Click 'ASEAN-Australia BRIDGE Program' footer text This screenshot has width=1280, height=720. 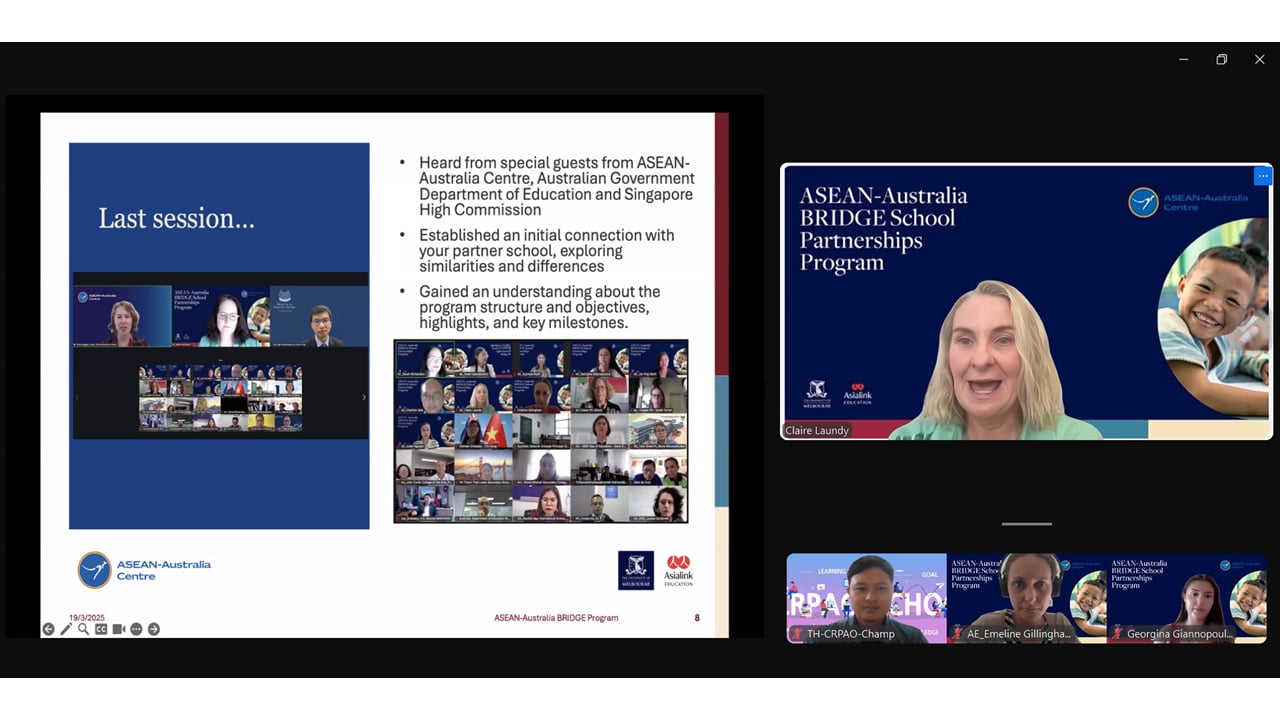pos(556,618)
